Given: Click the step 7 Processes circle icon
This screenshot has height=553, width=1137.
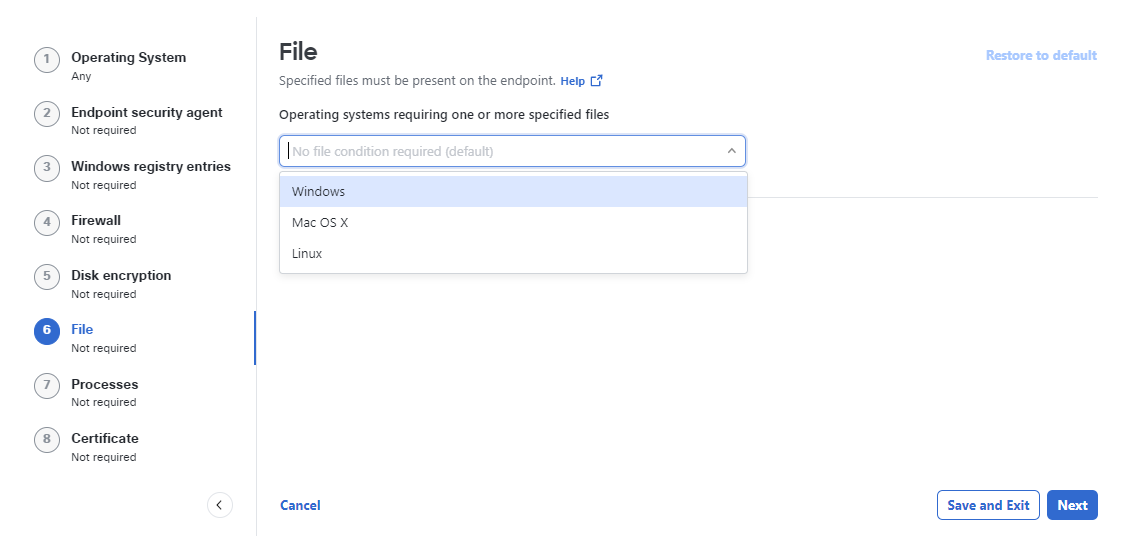Looking at the screenshot, I should coord(46,386).
